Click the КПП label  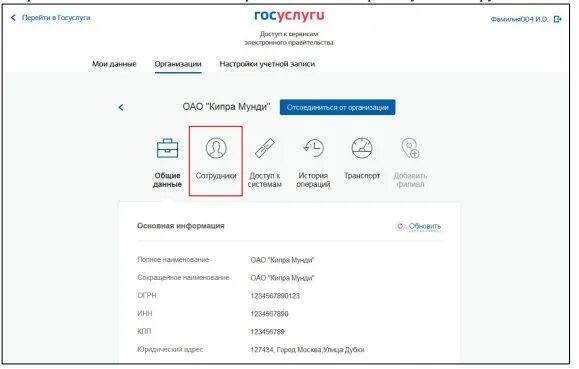tap(144, 331)
